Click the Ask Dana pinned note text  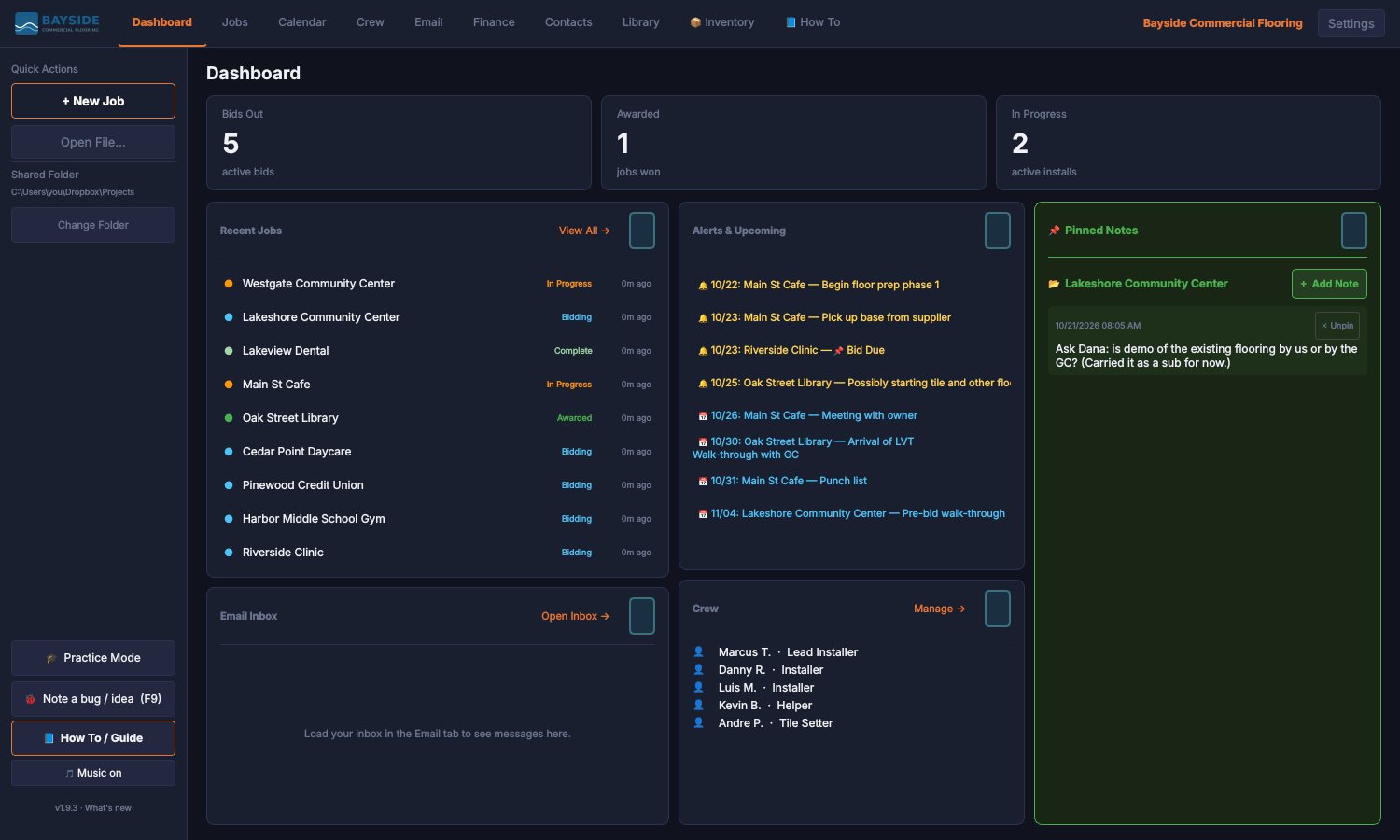click(x=1206, y=356)
